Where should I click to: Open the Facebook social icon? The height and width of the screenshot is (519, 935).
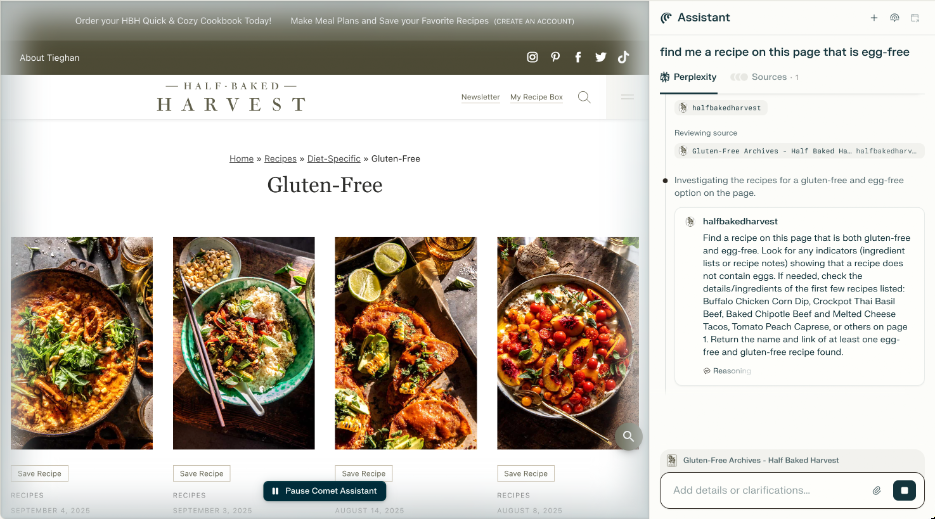(x=578, y=57)
